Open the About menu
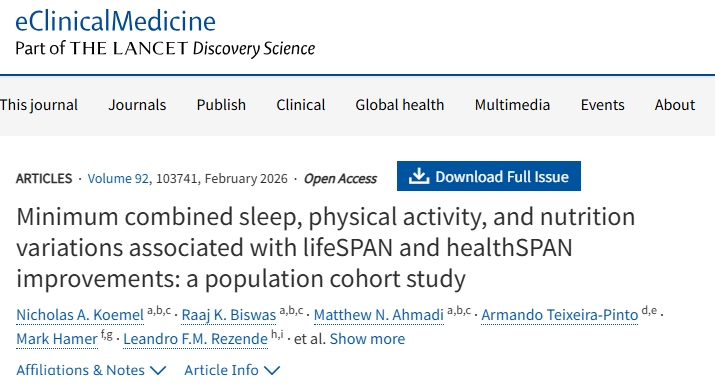Screen dimensions: 715x387 pyautogui.click(x=675, y=105)
